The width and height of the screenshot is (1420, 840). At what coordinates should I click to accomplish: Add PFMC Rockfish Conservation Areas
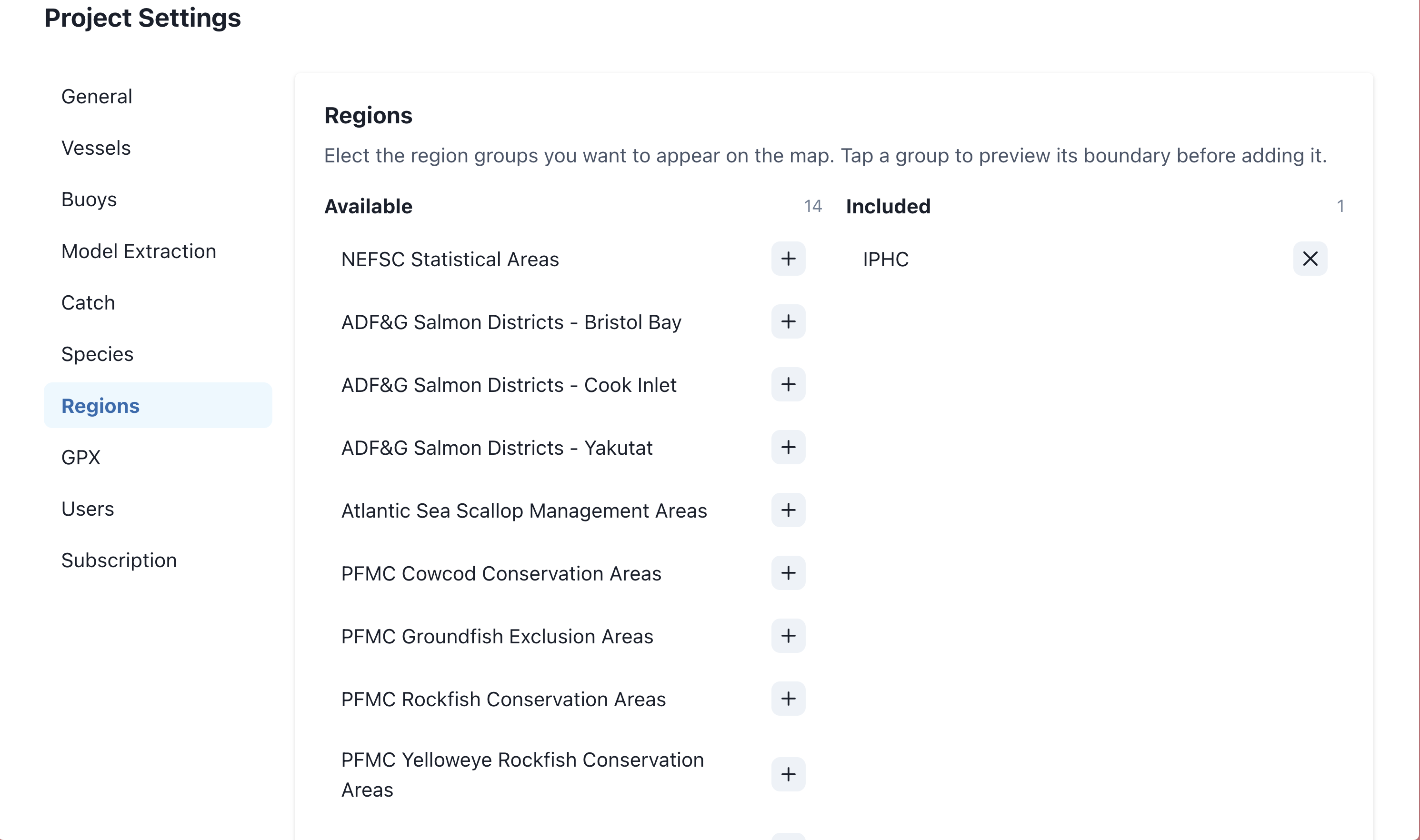point(788,699)
